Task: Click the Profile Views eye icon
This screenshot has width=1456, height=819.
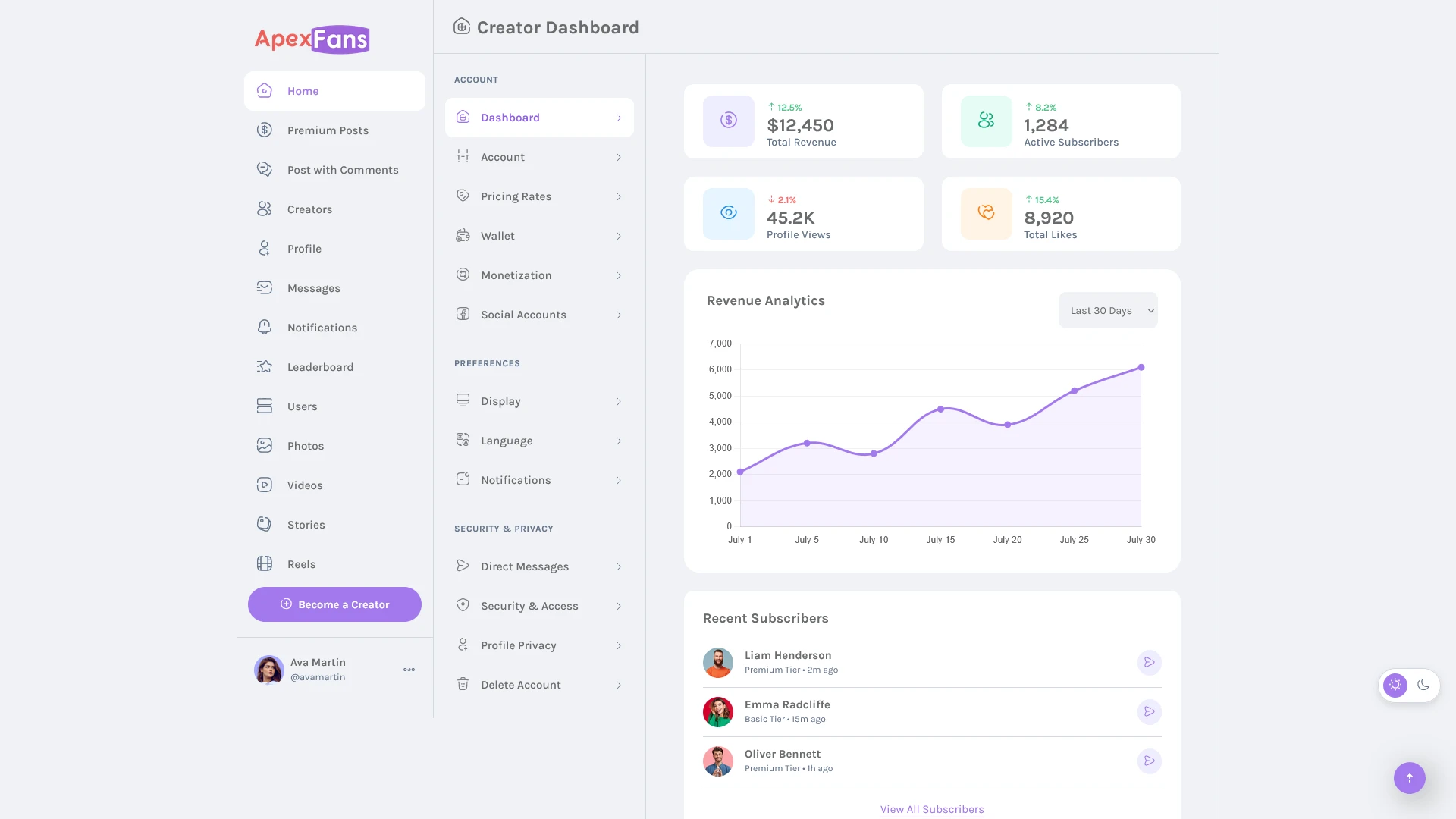Action: coord(729,213)
